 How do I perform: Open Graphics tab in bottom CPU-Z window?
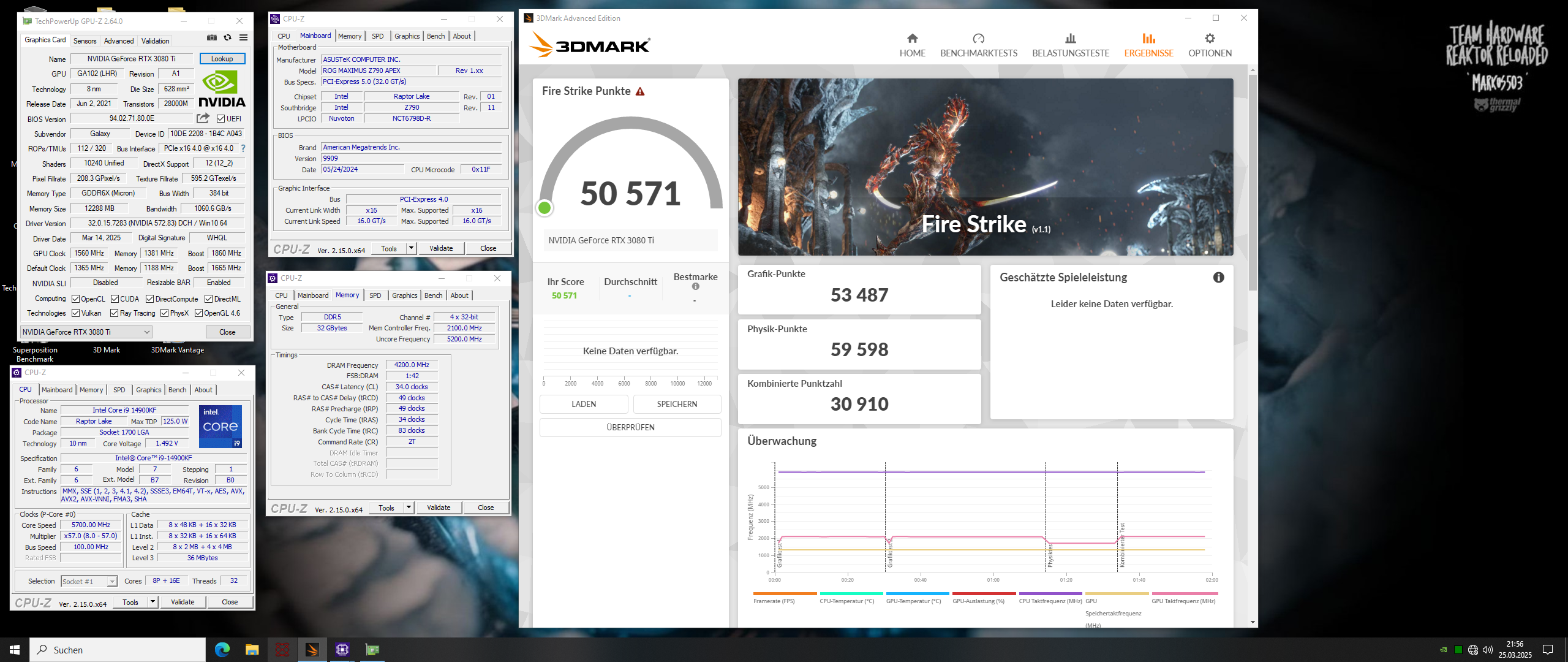tap(149, 390)
